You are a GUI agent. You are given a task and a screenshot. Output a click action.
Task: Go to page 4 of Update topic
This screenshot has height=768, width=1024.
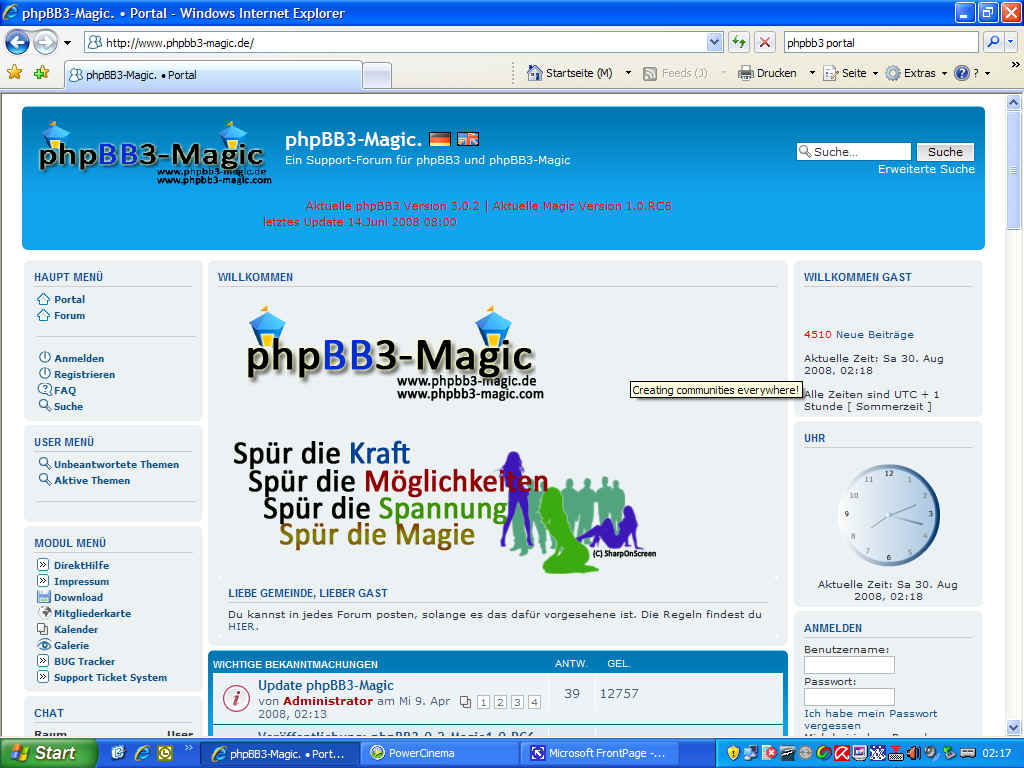point(534,702)
